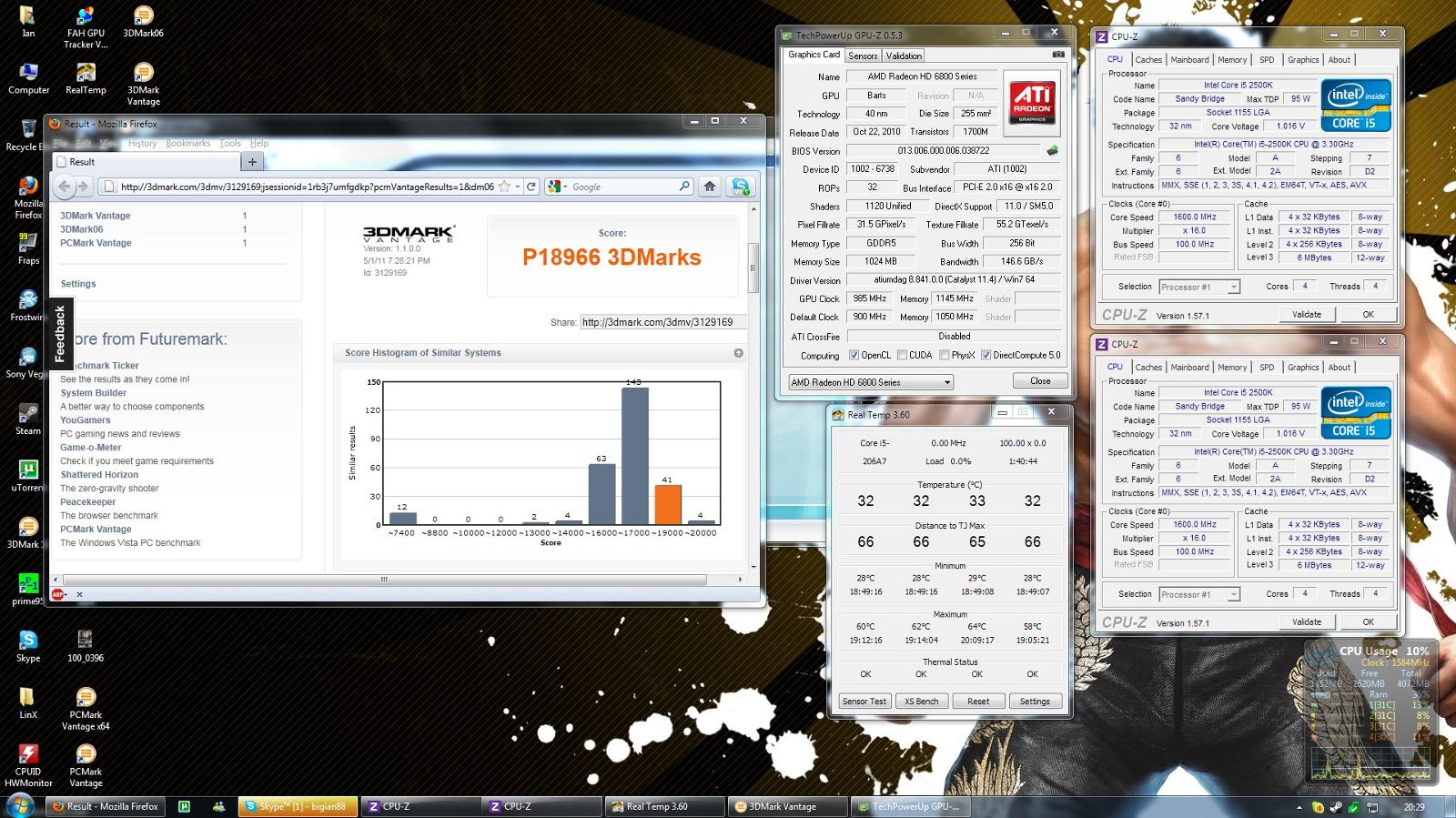Open SPD tab in bottom CPU-Z
1456x818 pixels.
[x=1267, y=368]
